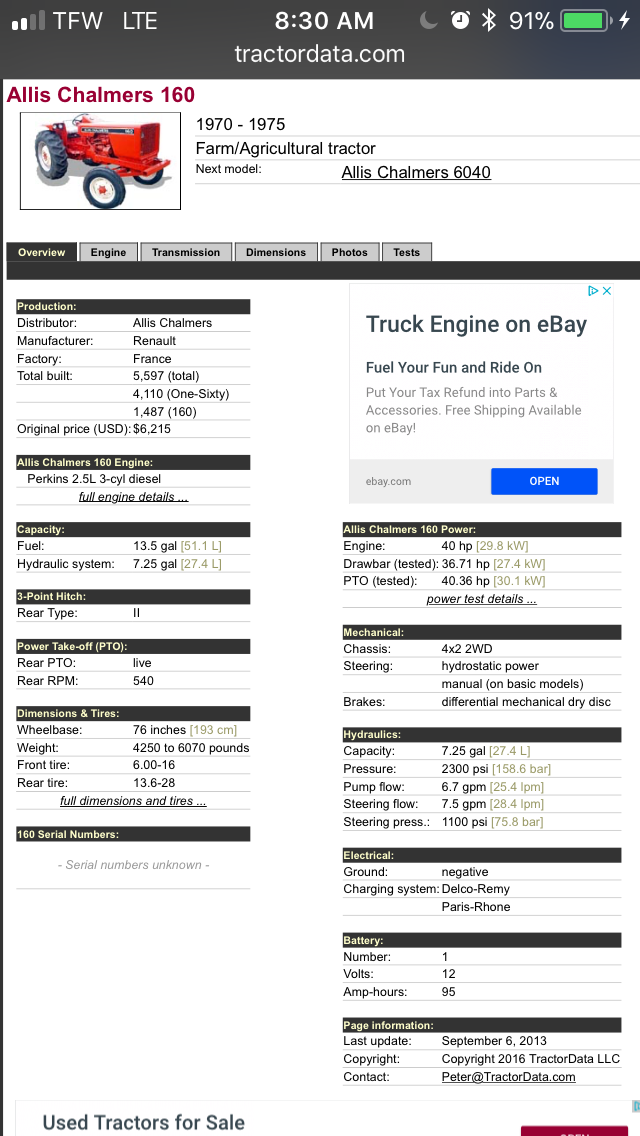Open the Allis Chalmers 6040 link

[416, 172]
